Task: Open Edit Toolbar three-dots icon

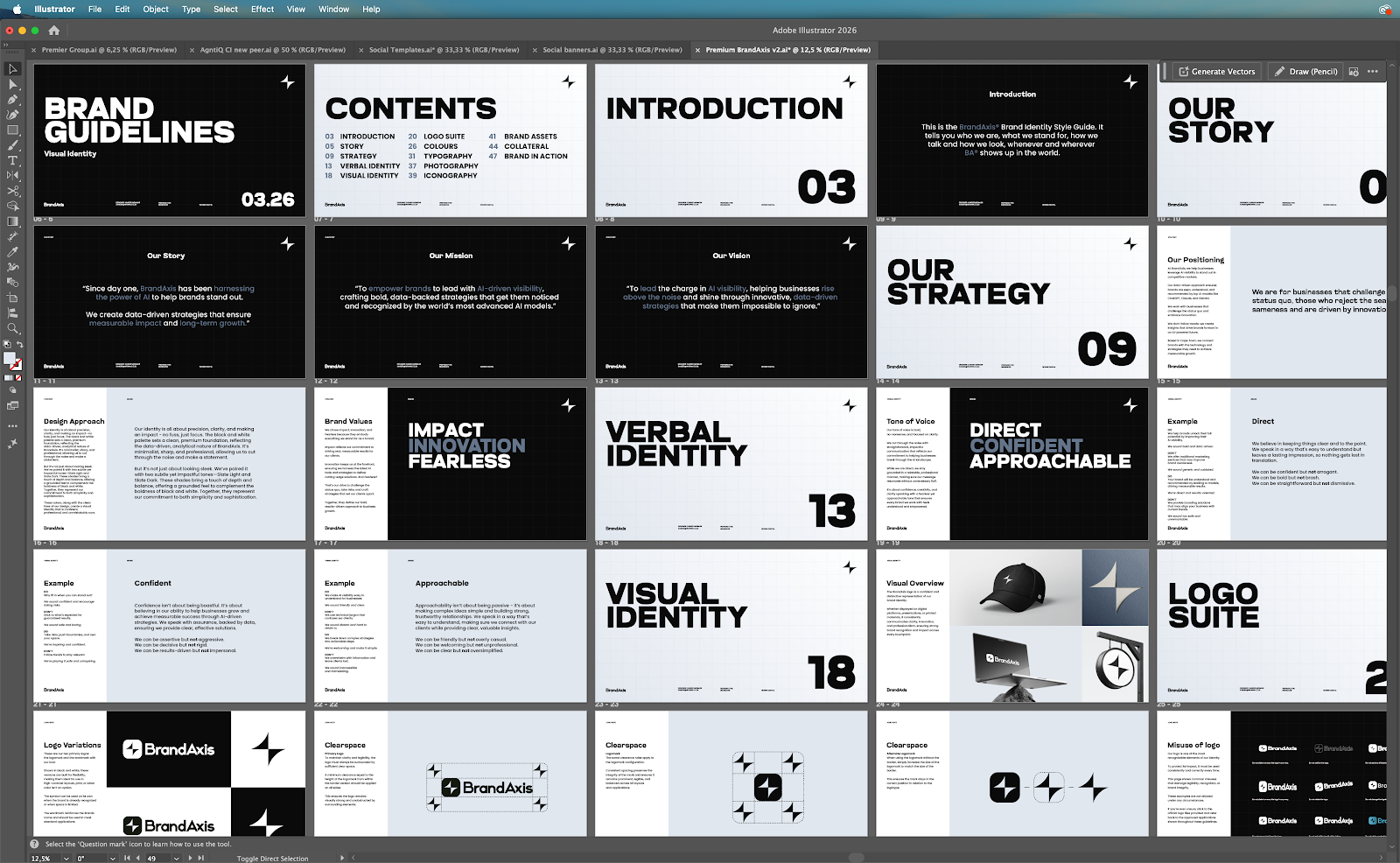Action: coord(13,426)
